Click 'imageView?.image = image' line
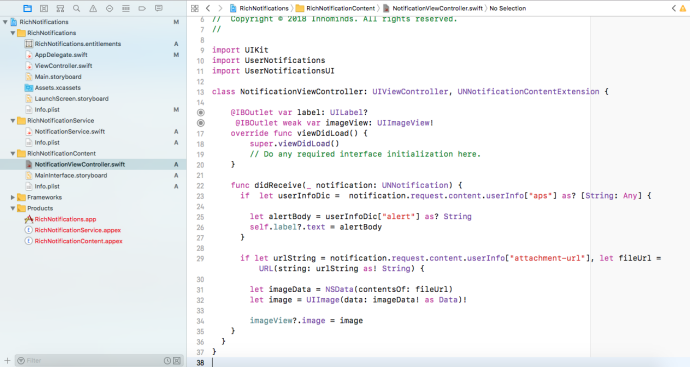This screenshot has height=367, width=690. 306,321
